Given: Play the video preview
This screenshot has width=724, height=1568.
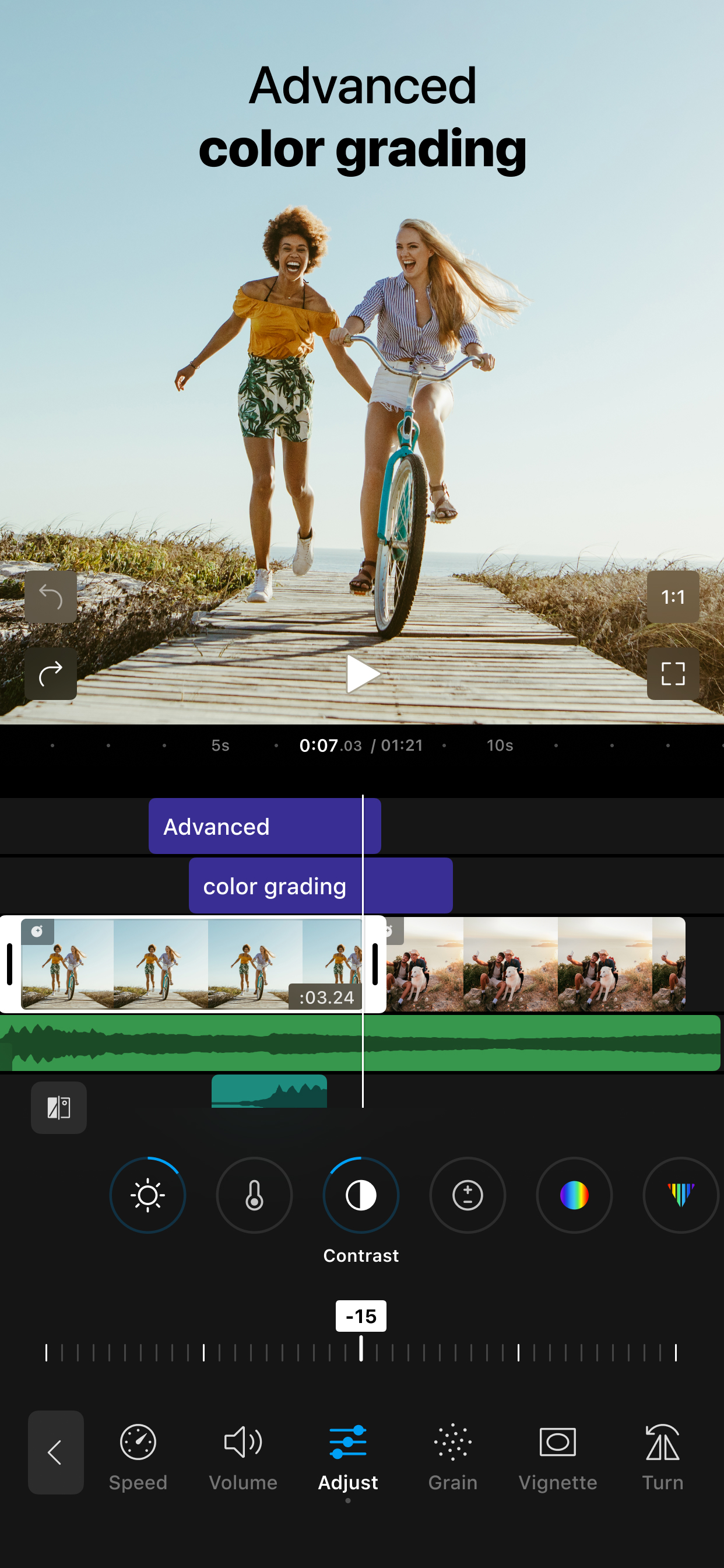Looking at the screenshot, I should tap(363, 674).
